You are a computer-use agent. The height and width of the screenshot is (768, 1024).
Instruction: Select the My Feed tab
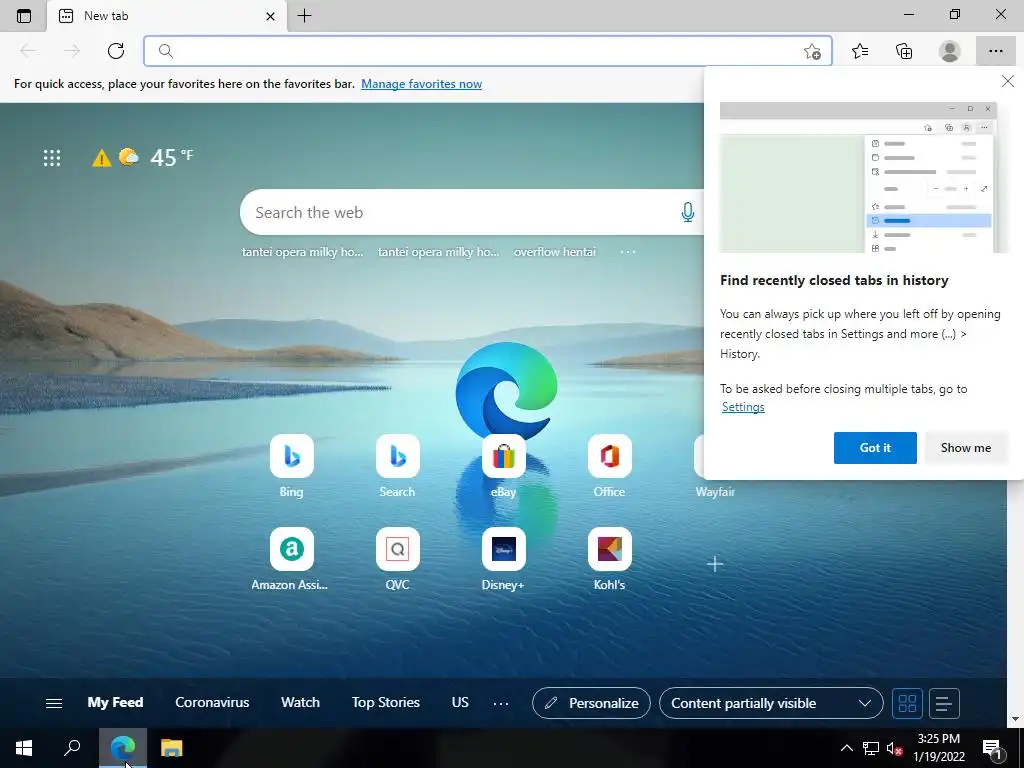(115, 703)
